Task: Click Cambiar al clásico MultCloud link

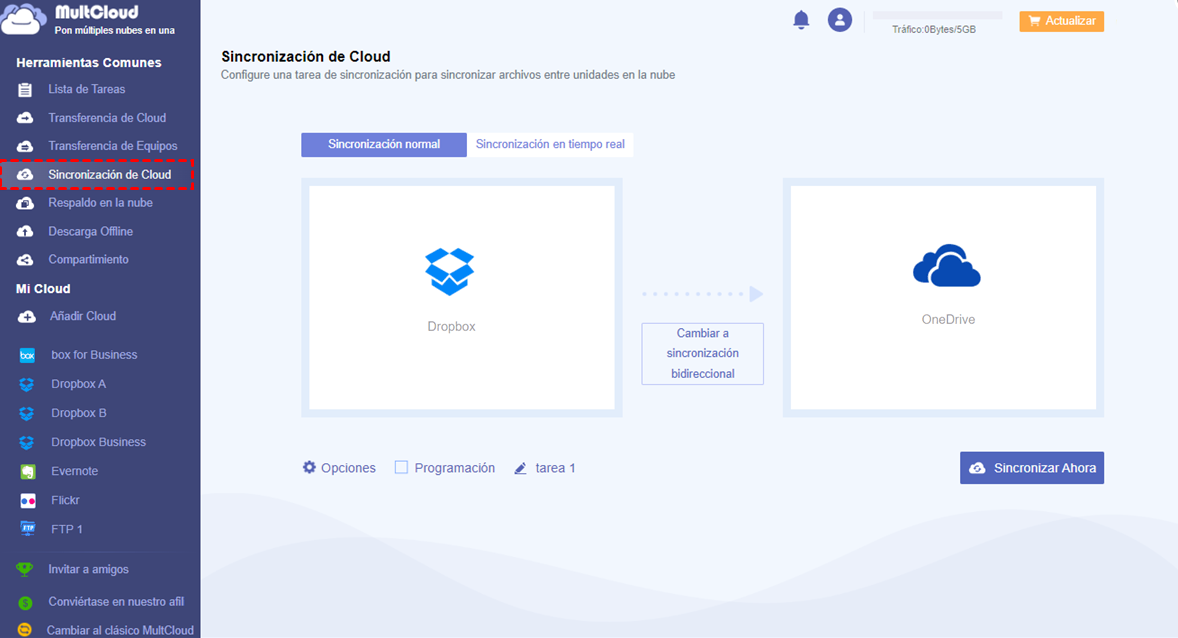Action: click(x=120, y=630)
